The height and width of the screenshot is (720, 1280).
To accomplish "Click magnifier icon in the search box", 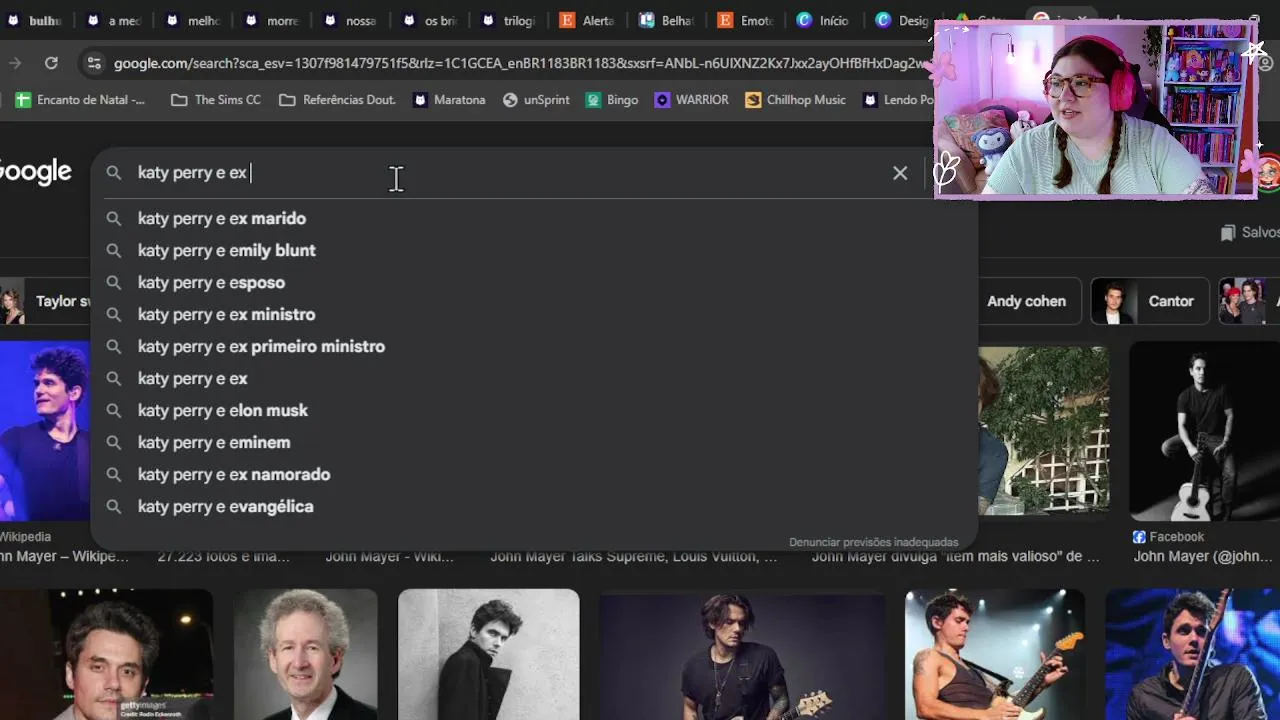I will tap(114, 173).
